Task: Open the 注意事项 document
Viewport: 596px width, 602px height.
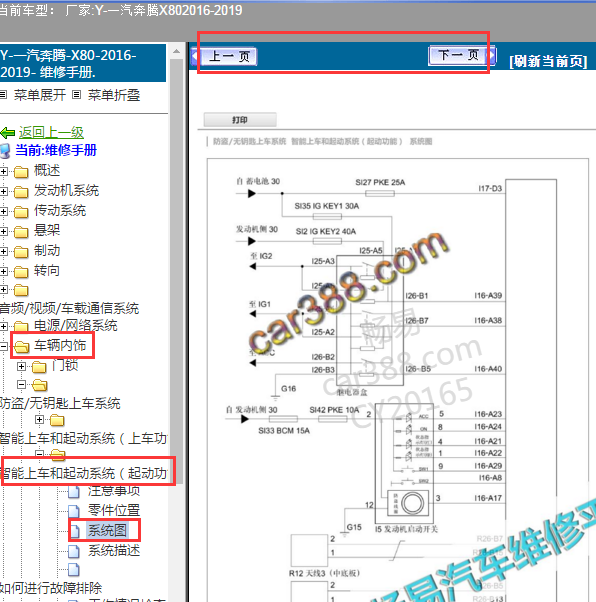Action: click(114, 490)
